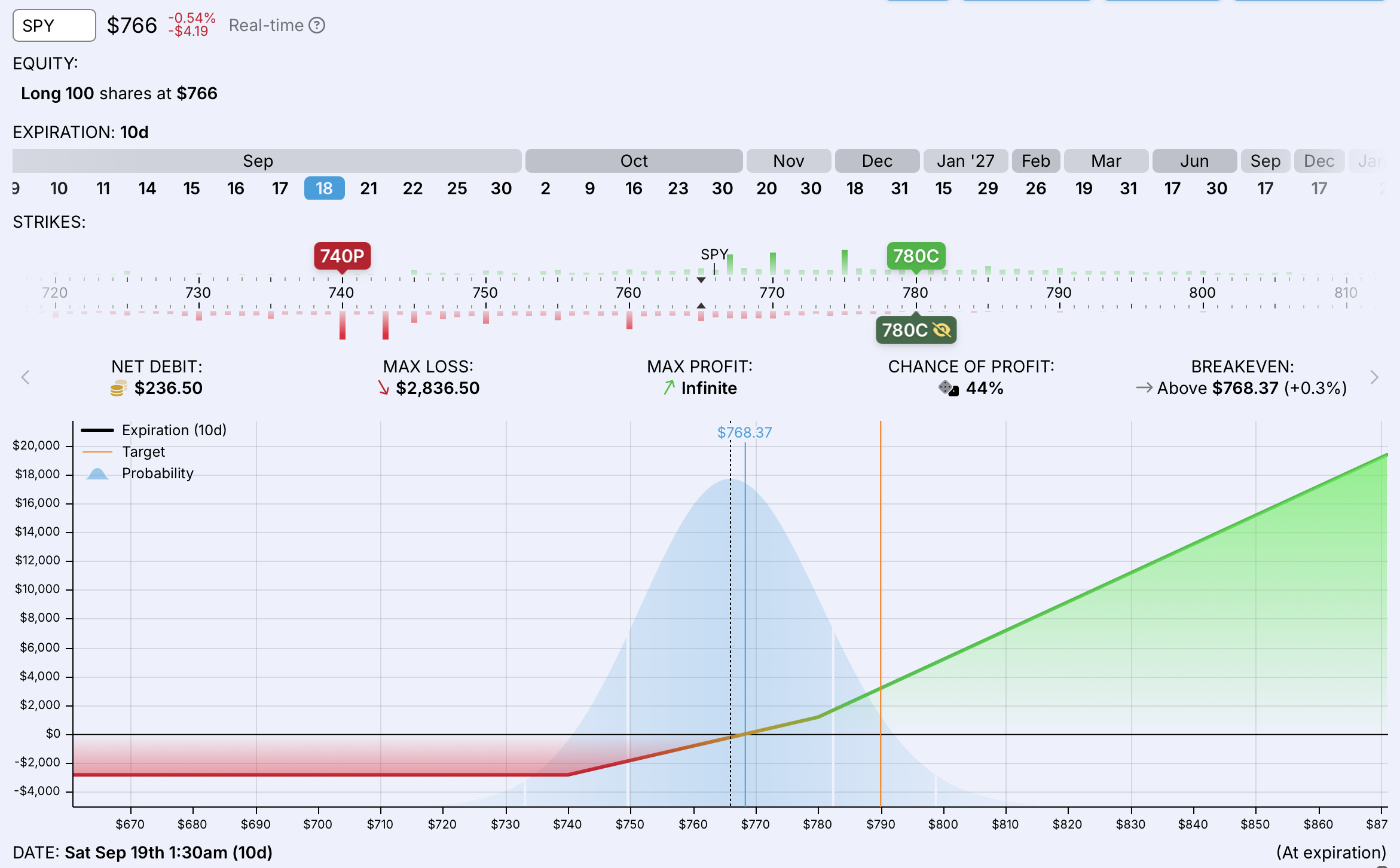Screen dimensions: 1400x868
Task: Click the 790 strike on the ruler
Action: point(1059,292)
